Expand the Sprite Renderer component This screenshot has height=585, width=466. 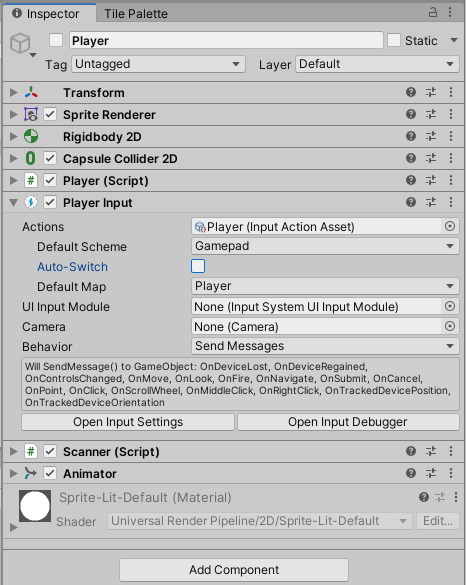(13, 114)
